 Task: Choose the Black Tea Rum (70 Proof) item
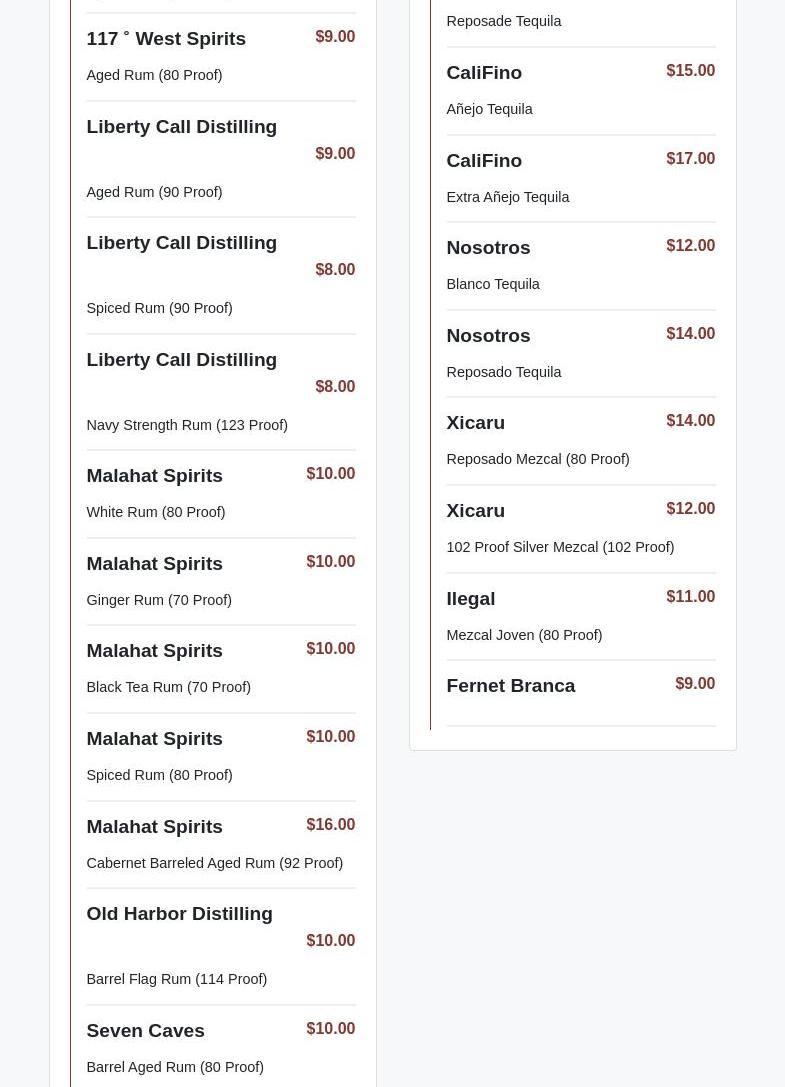click(x=168, y=687)
